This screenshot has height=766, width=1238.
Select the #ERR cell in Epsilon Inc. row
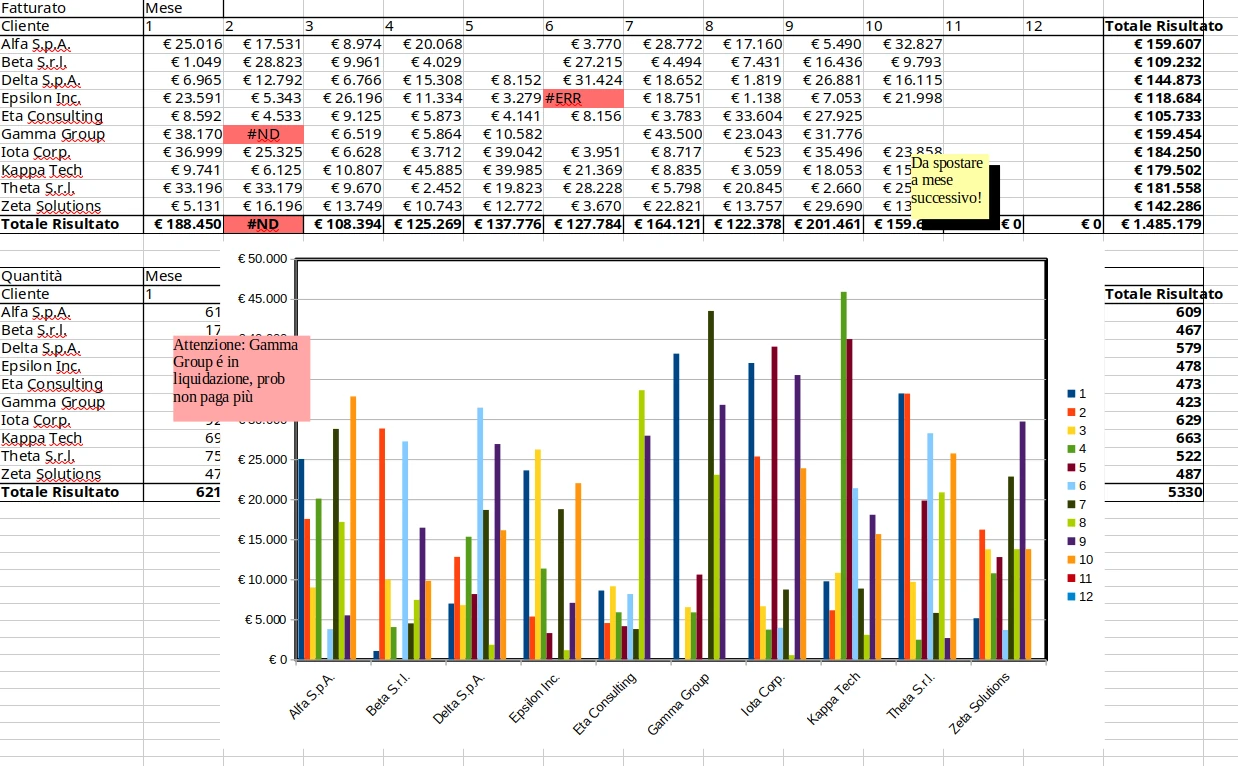point(583,98)
